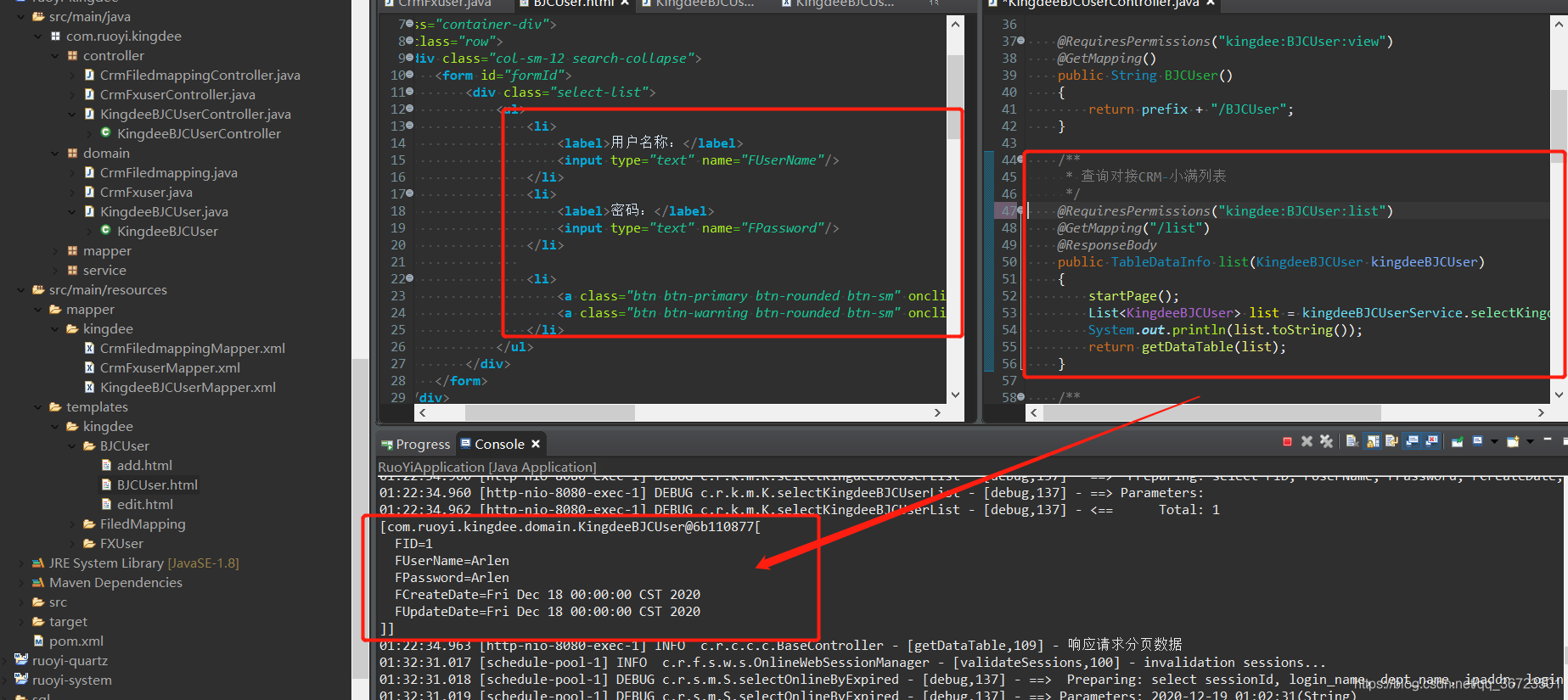Select ruoyi-system project icon
This screenshot has height=700, width=1568.
(x=21, y=680)
